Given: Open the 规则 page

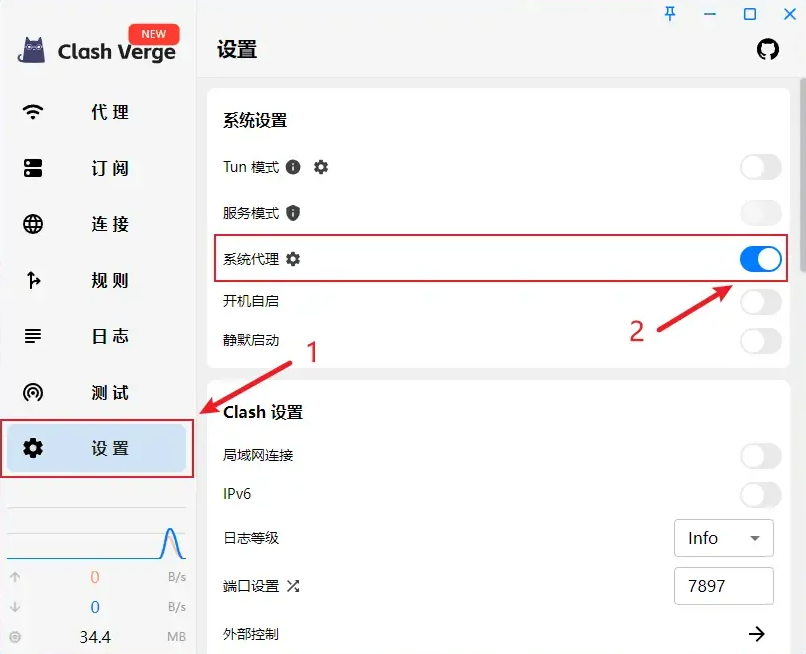Looking at the screenshot, I should click(110, 280).
